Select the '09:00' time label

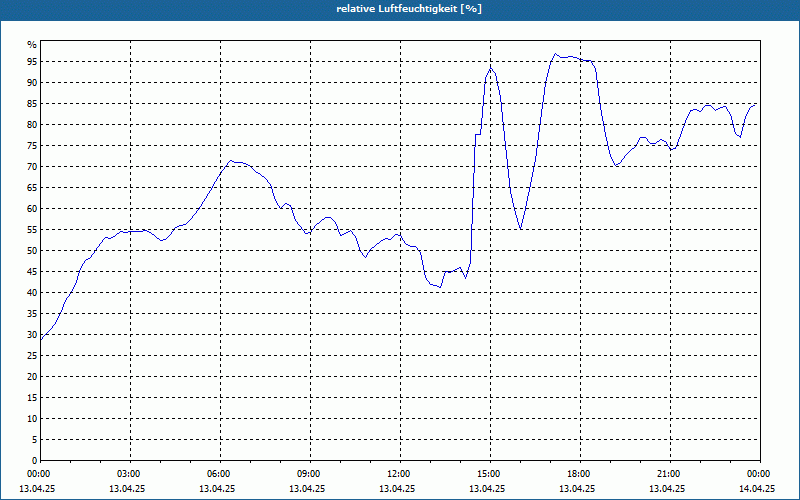pos(309,474)
